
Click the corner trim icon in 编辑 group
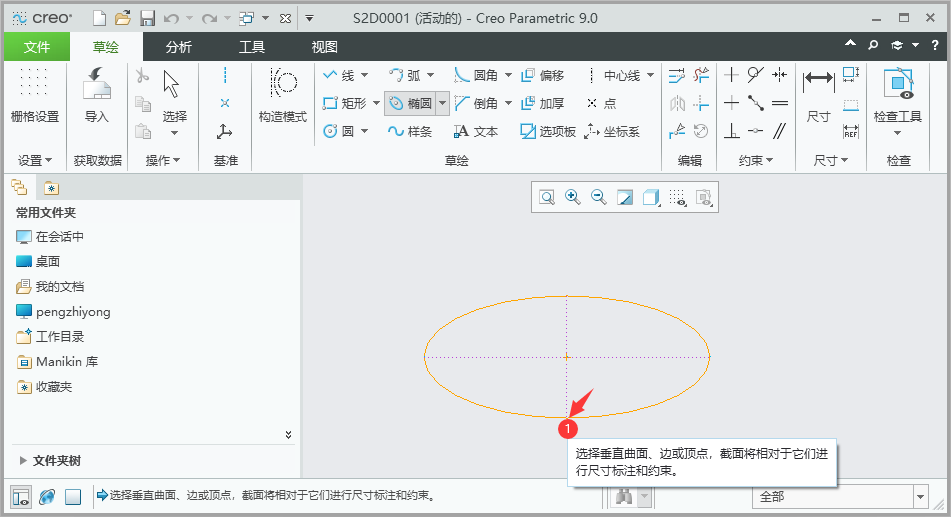pos(701,103)
